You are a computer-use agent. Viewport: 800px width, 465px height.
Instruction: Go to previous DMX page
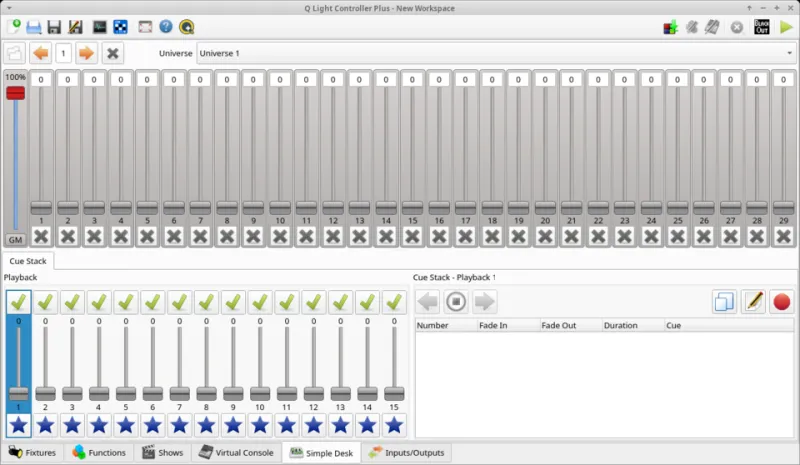click(x=41, y=53)
